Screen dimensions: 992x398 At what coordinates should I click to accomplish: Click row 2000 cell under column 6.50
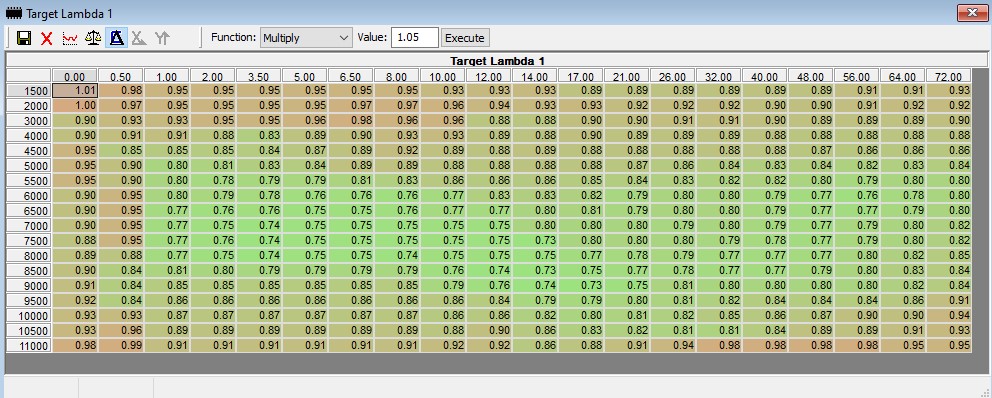(x=350, y=106)
